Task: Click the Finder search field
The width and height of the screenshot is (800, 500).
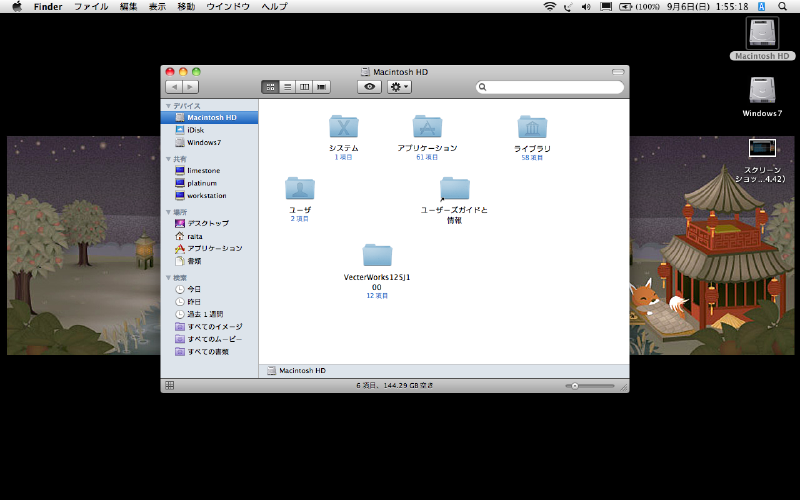Action: click(549, 87)
